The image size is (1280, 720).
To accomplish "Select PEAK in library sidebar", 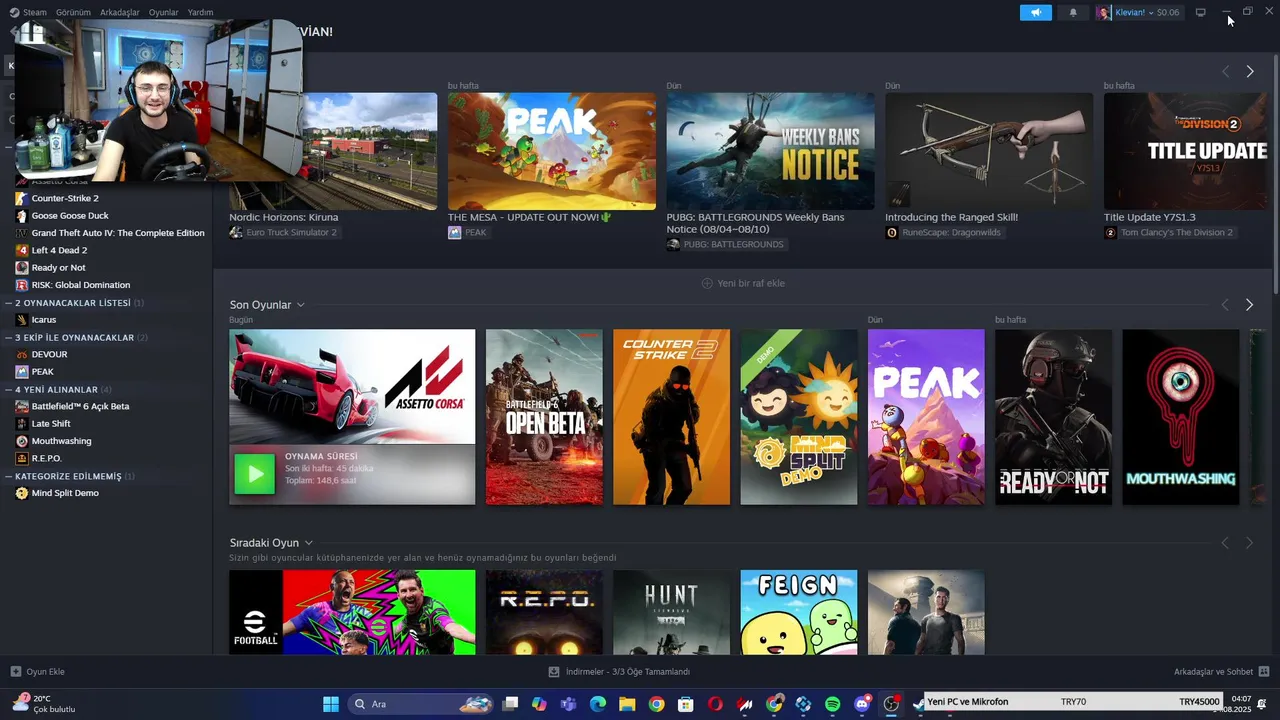I will (42, 372).
